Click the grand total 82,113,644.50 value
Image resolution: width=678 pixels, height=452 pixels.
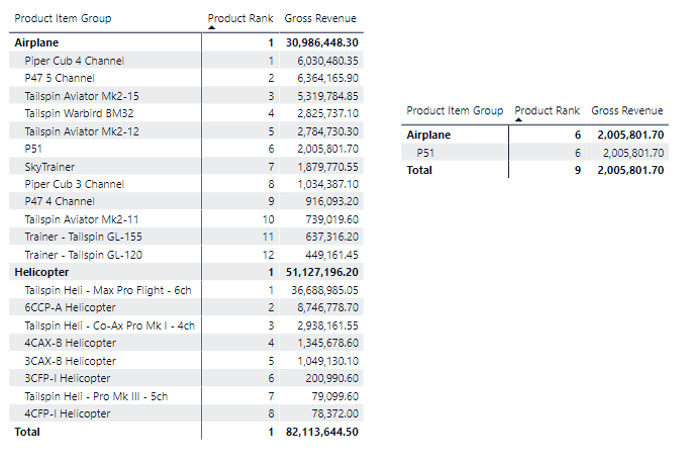click(x=322, y=431)
